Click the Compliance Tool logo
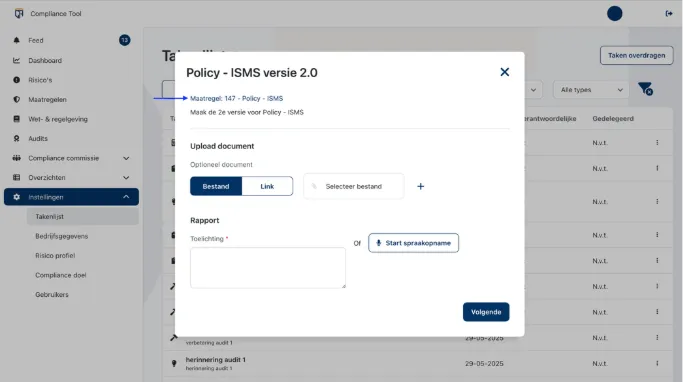This screenshot has width=684, height=382. click(x=19, y=14)
